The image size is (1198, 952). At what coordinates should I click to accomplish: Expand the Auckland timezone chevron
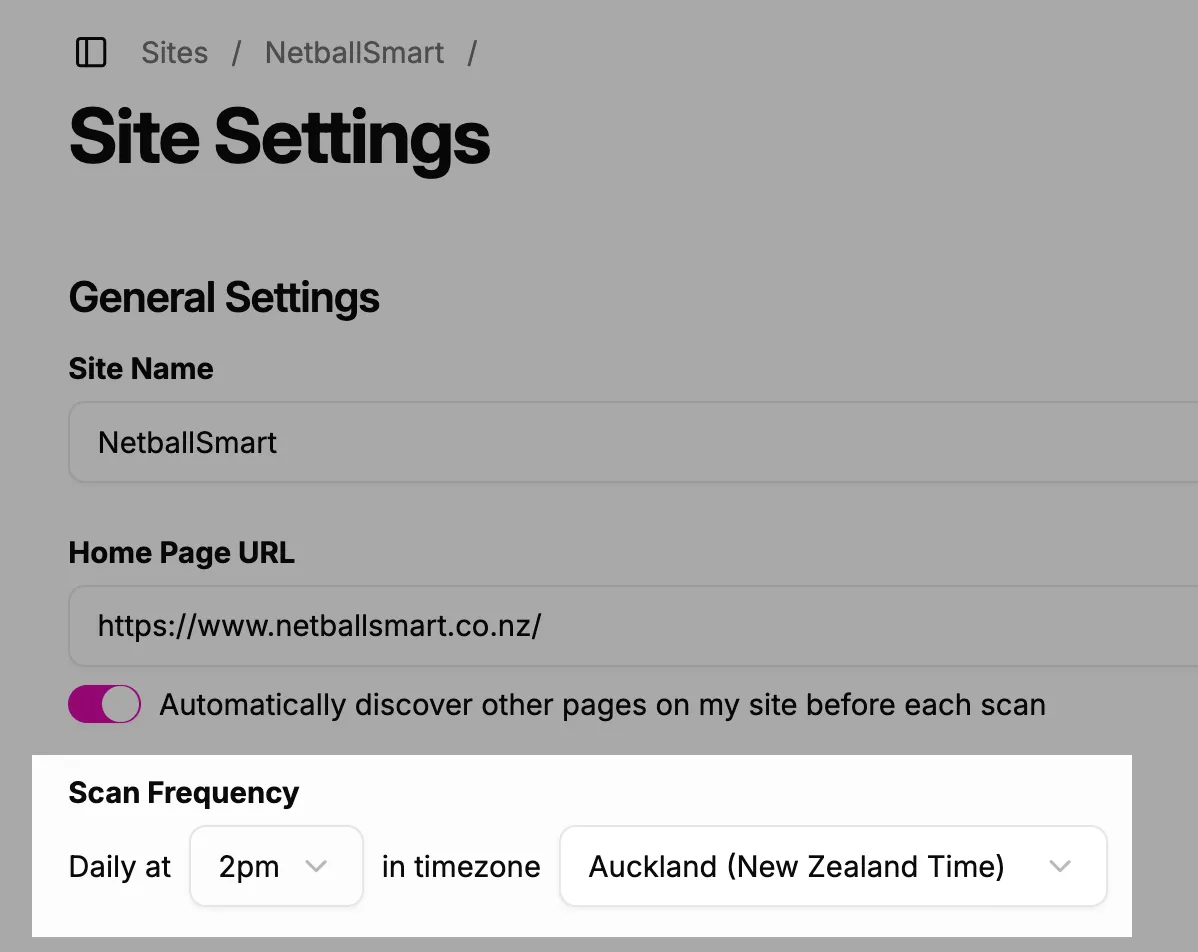[1062, 866]
